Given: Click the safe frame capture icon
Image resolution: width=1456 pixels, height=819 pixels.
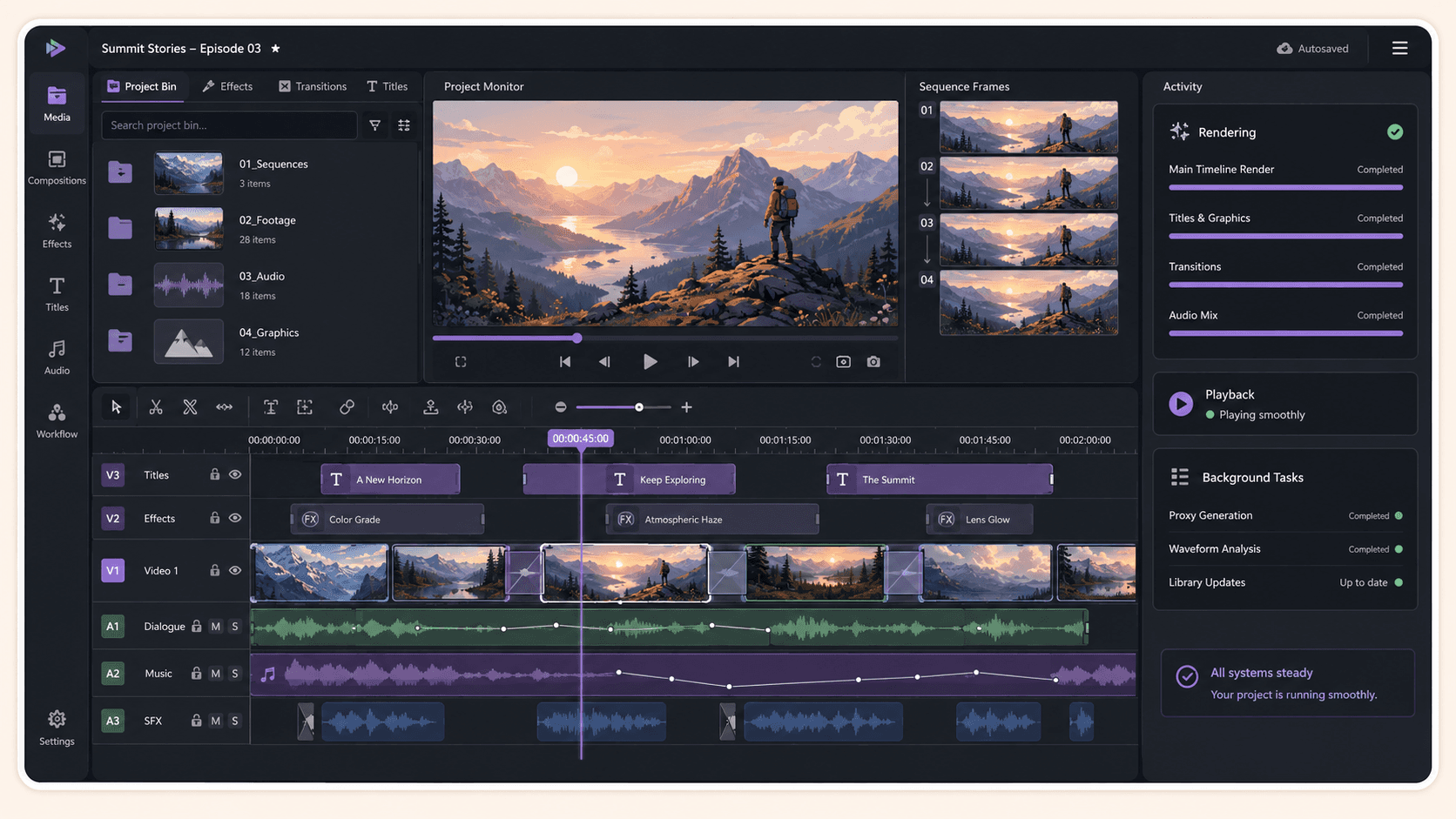Looking at the screenshot, I should coord(843,362).
